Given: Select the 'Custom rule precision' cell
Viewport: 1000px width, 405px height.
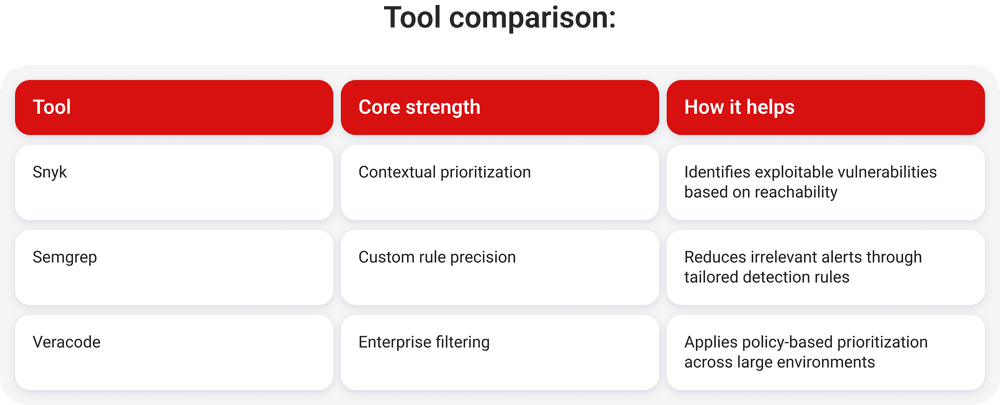Looking at the screenshot, I should [500, 267].
